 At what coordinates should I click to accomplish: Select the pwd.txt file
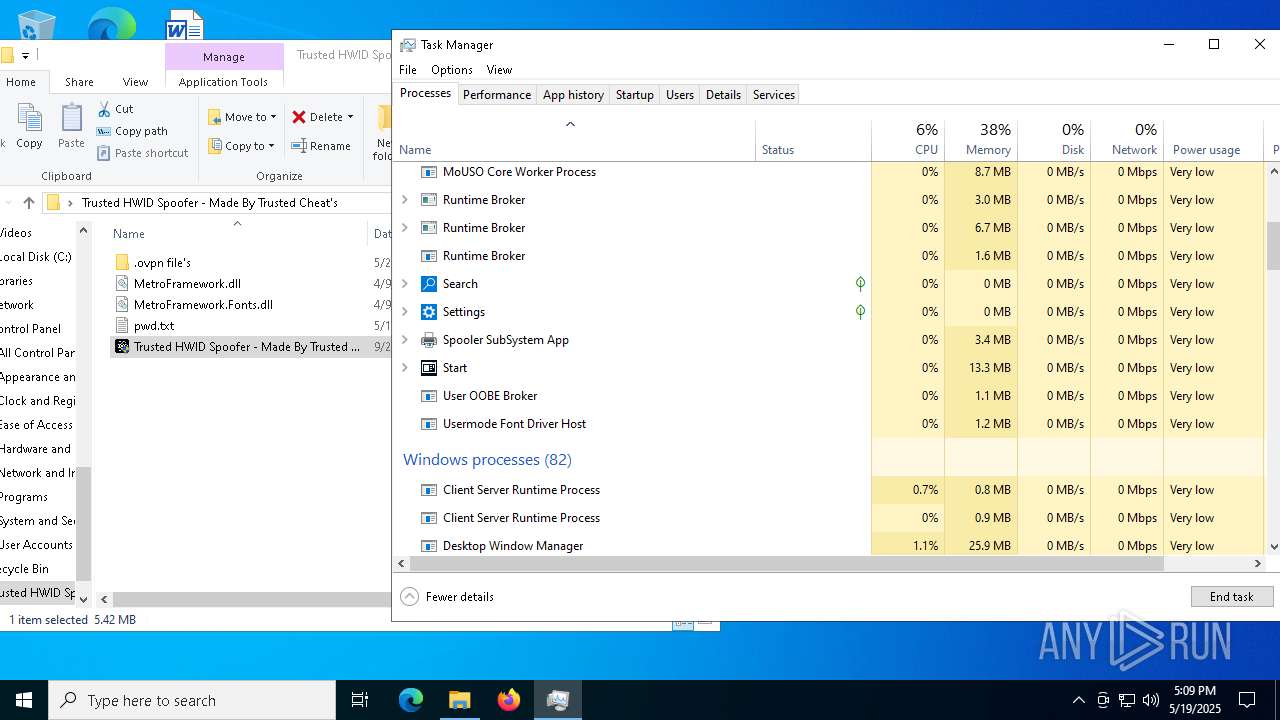[x=154, y=326]
